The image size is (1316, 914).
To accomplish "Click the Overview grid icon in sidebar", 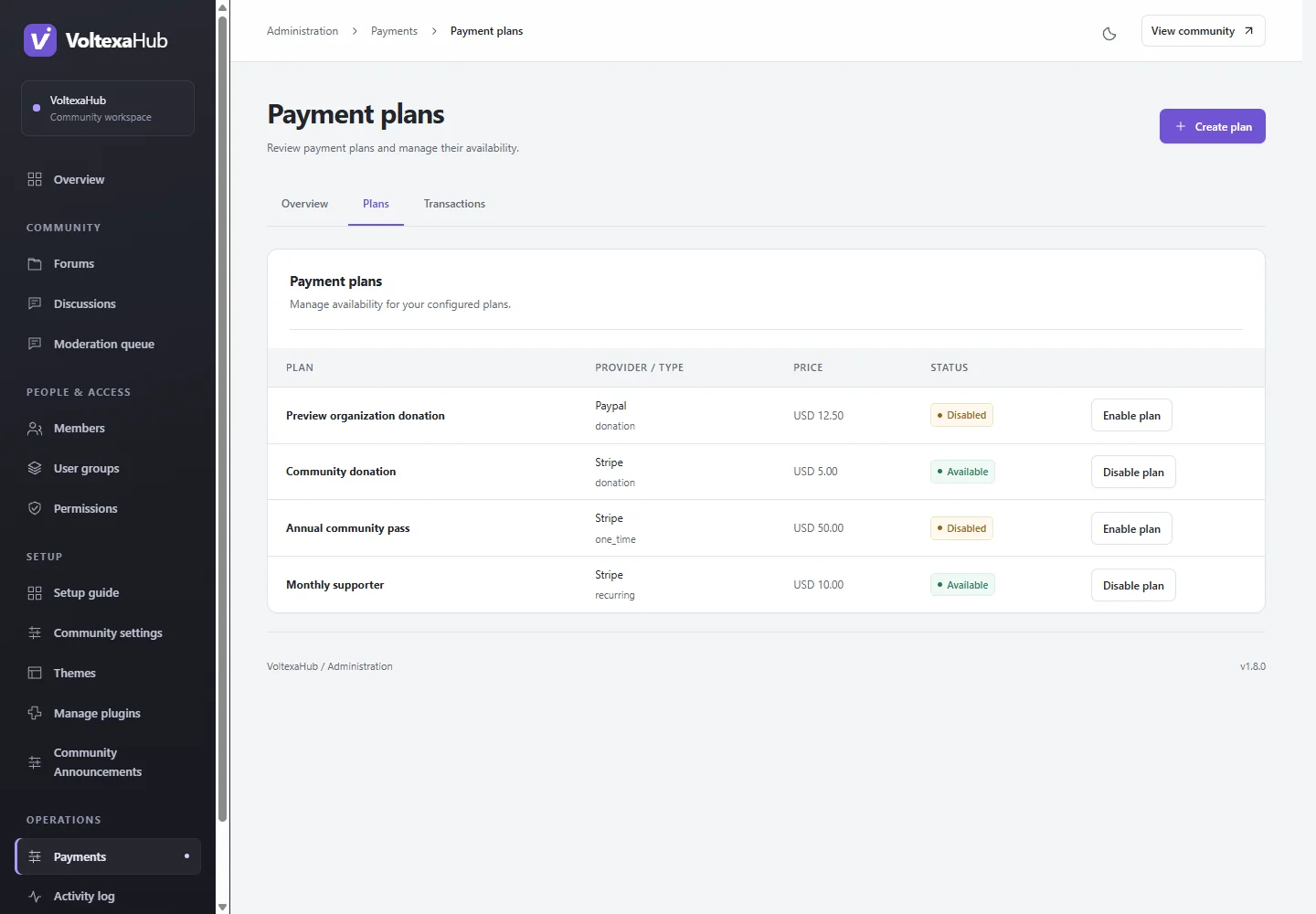I will [35, 179].
